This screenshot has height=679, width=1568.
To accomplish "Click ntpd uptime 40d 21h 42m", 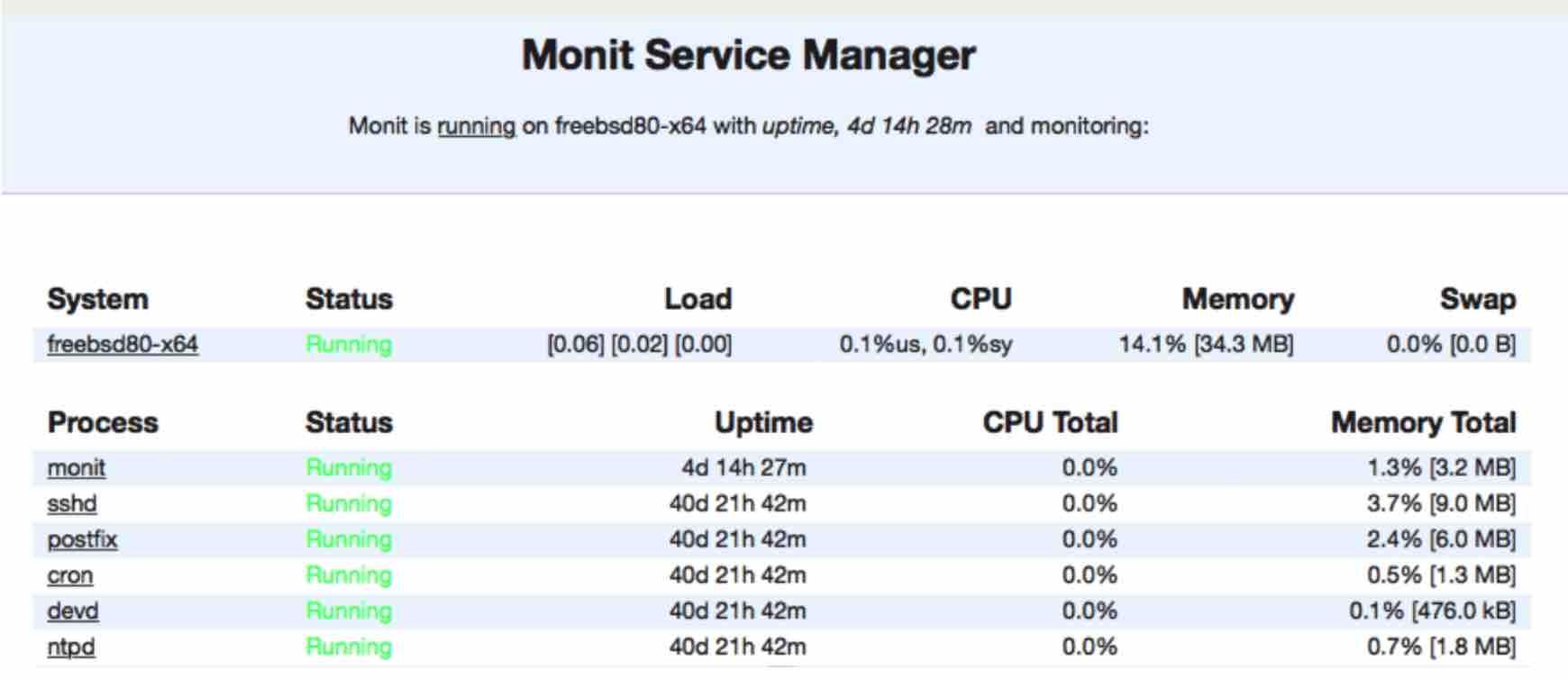I will click(x=737, y=647).
